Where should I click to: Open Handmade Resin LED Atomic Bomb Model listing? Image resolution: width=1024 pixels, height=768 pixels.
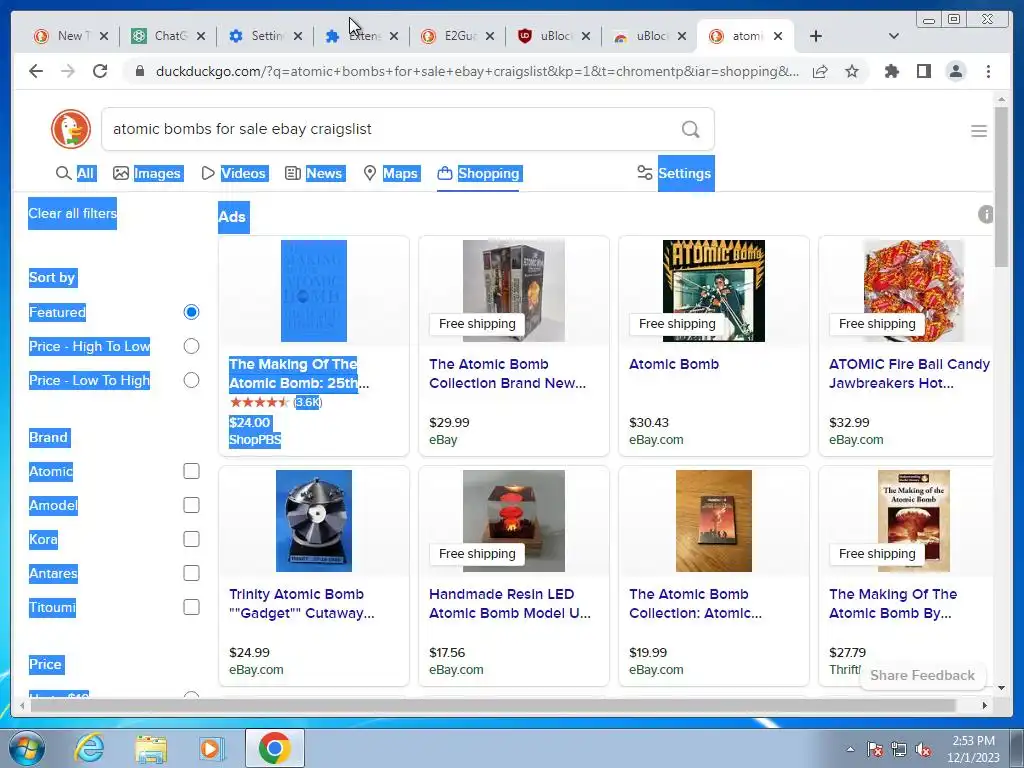[509, 603]
